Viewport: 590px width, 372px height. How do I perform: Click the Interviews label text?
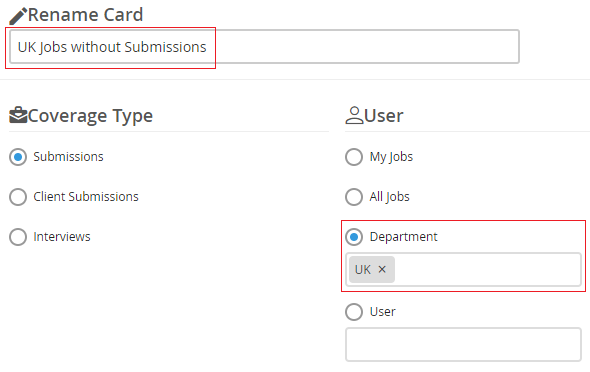[62, 237]
